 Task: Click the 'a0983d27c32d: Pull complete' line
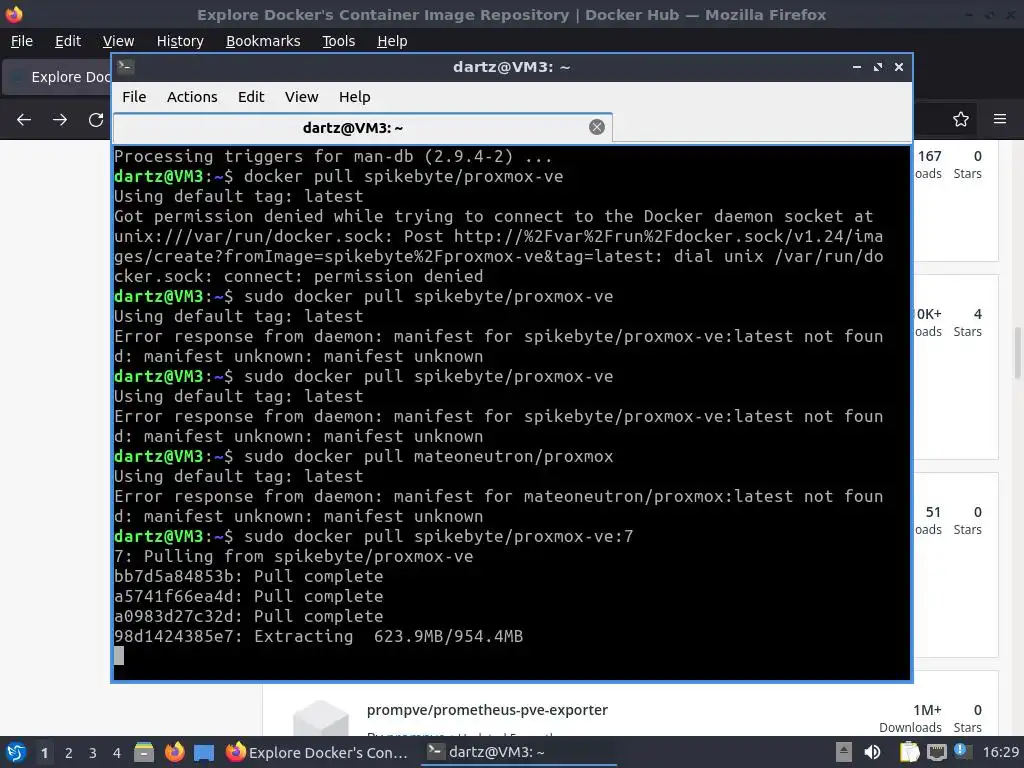coord(248,616)
